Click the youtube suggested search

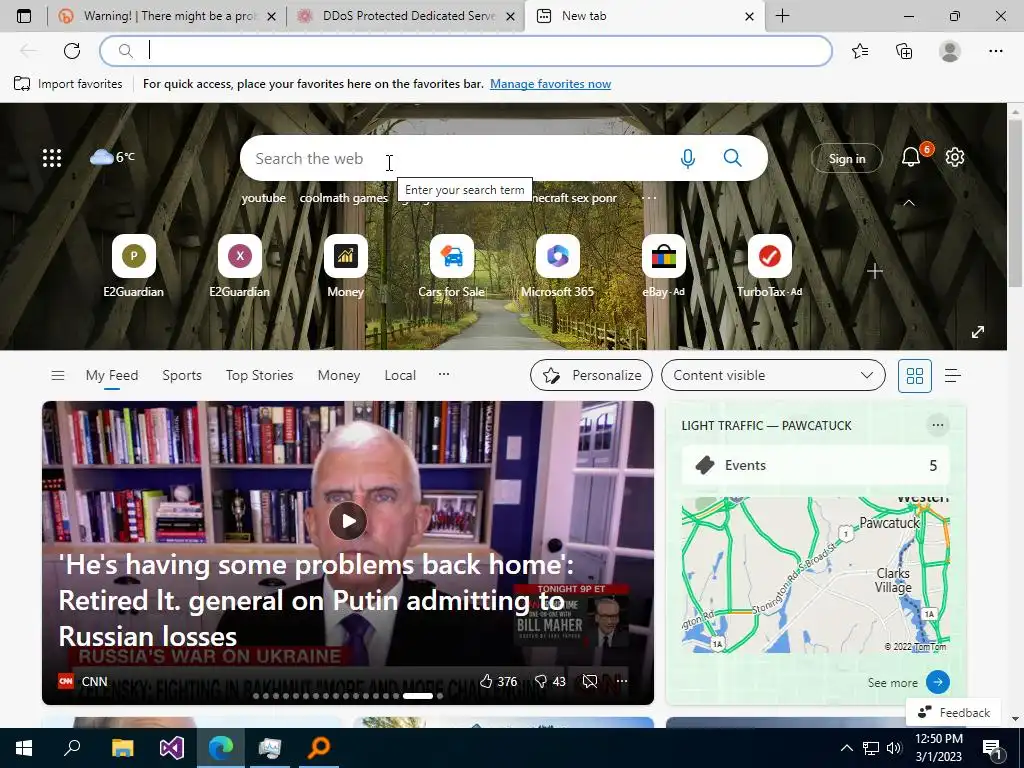pyautogui.click(x=263, y=198)
